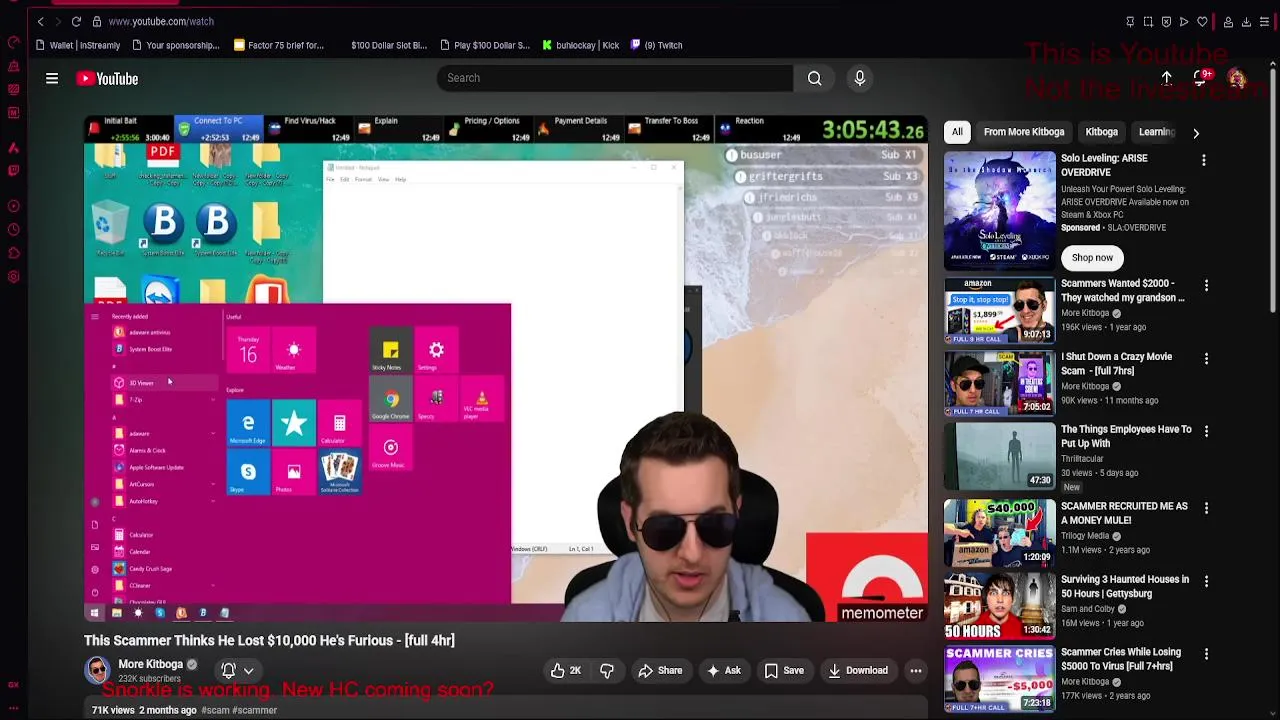The image size is (1280, 720).
Task: Open options for Money Mule video
Action: pos(1206,508)
